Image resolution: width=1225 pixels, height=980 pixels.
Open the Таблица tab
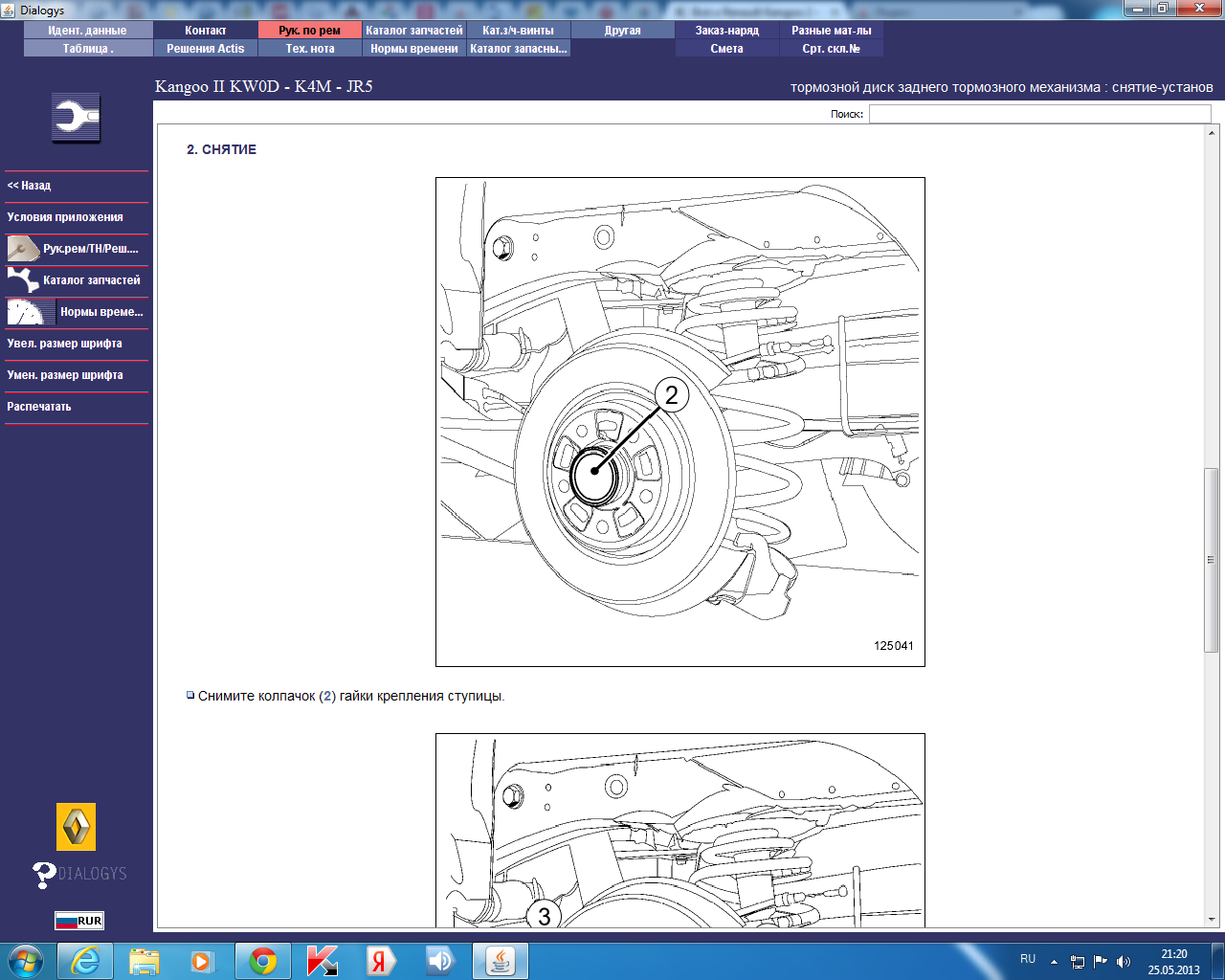click(x=87, y=49)
